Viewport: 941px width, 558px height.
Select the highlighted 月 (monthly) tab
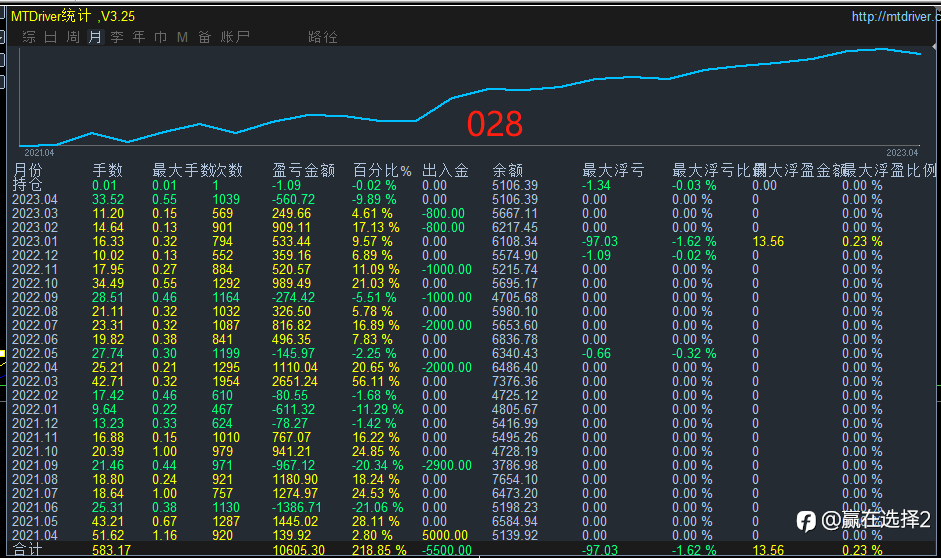pos(95,37)
